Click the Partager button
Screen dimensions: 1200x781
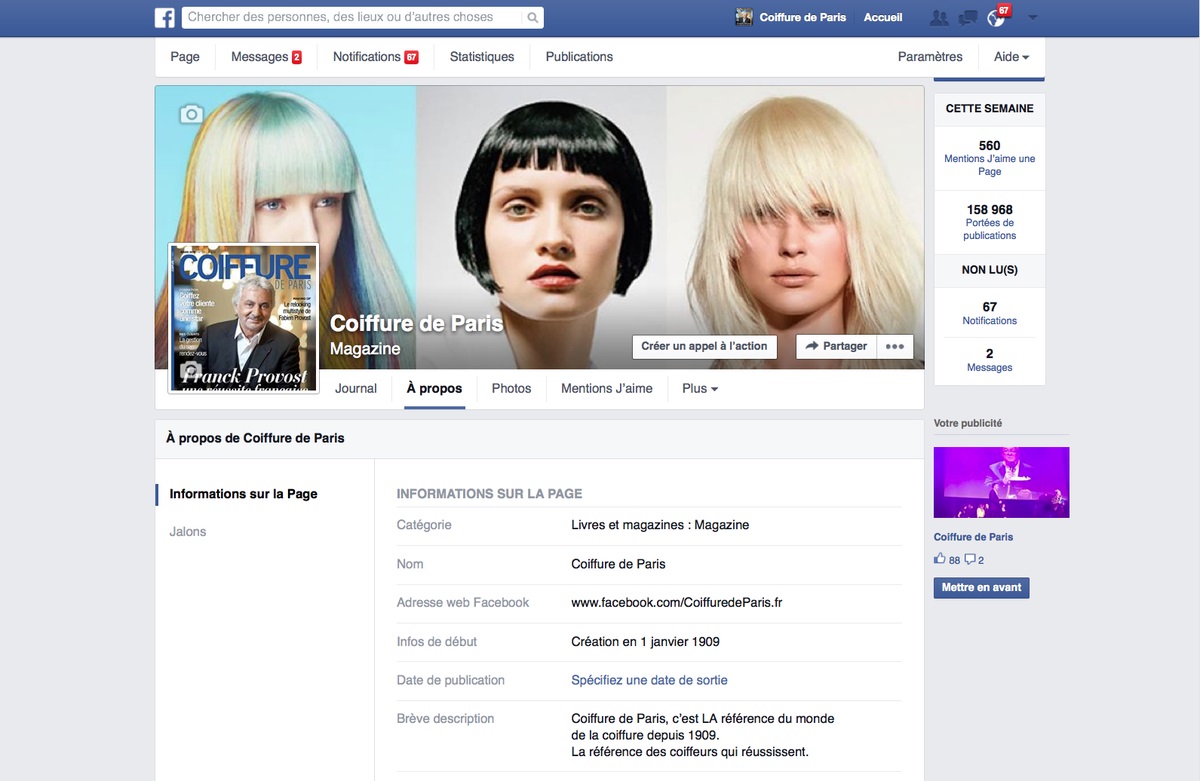836,346
